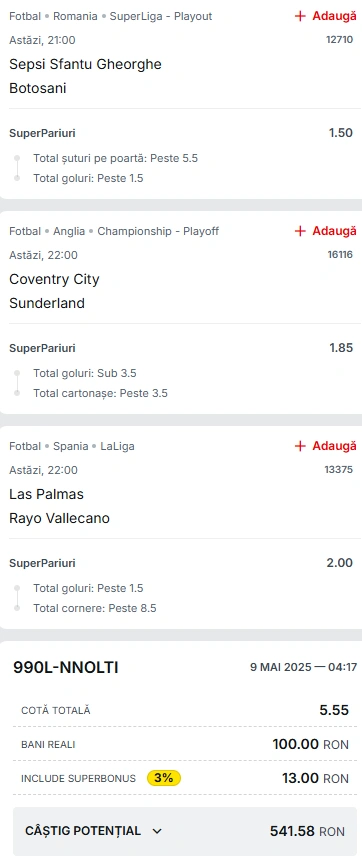Click the plus icon beside Romania SuperLiga Playout

300,16
